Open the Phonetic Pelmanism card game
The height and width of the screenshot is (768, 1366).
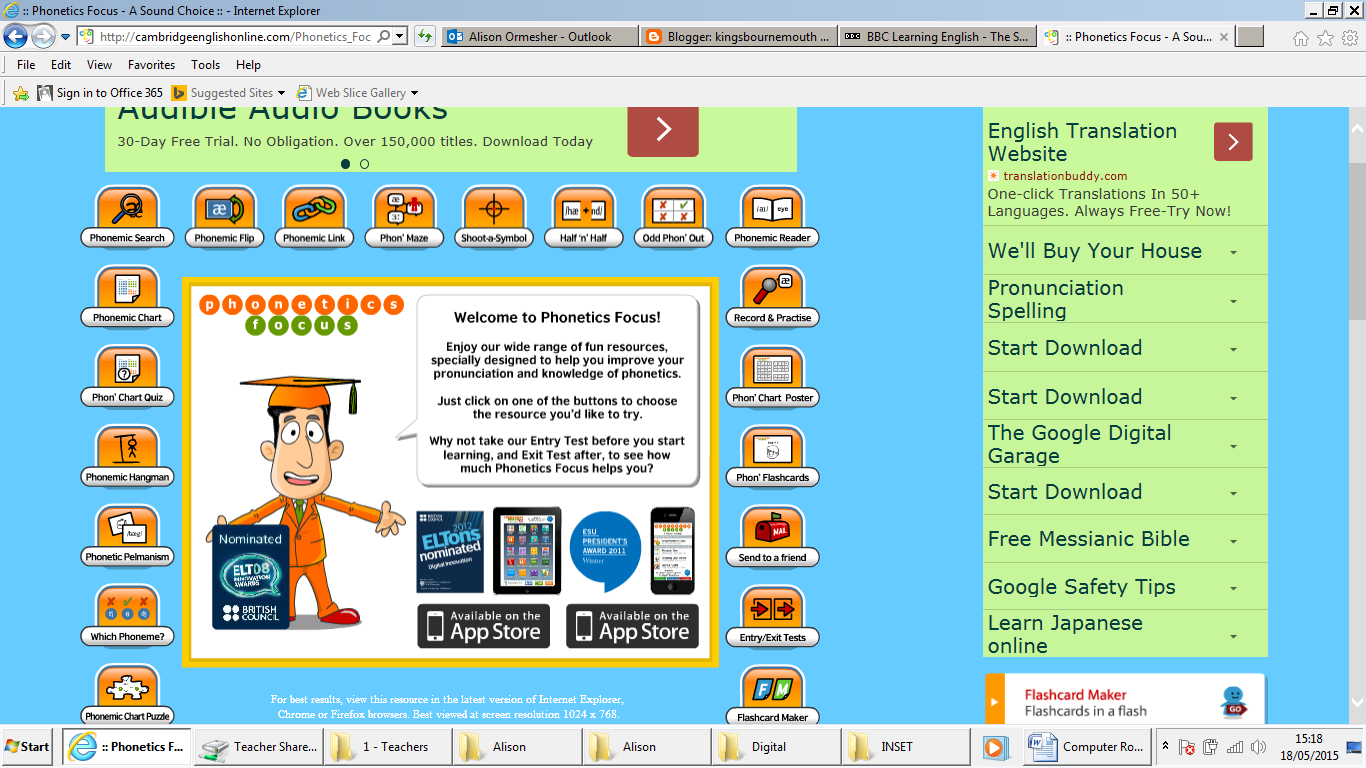tap(127, 537)
